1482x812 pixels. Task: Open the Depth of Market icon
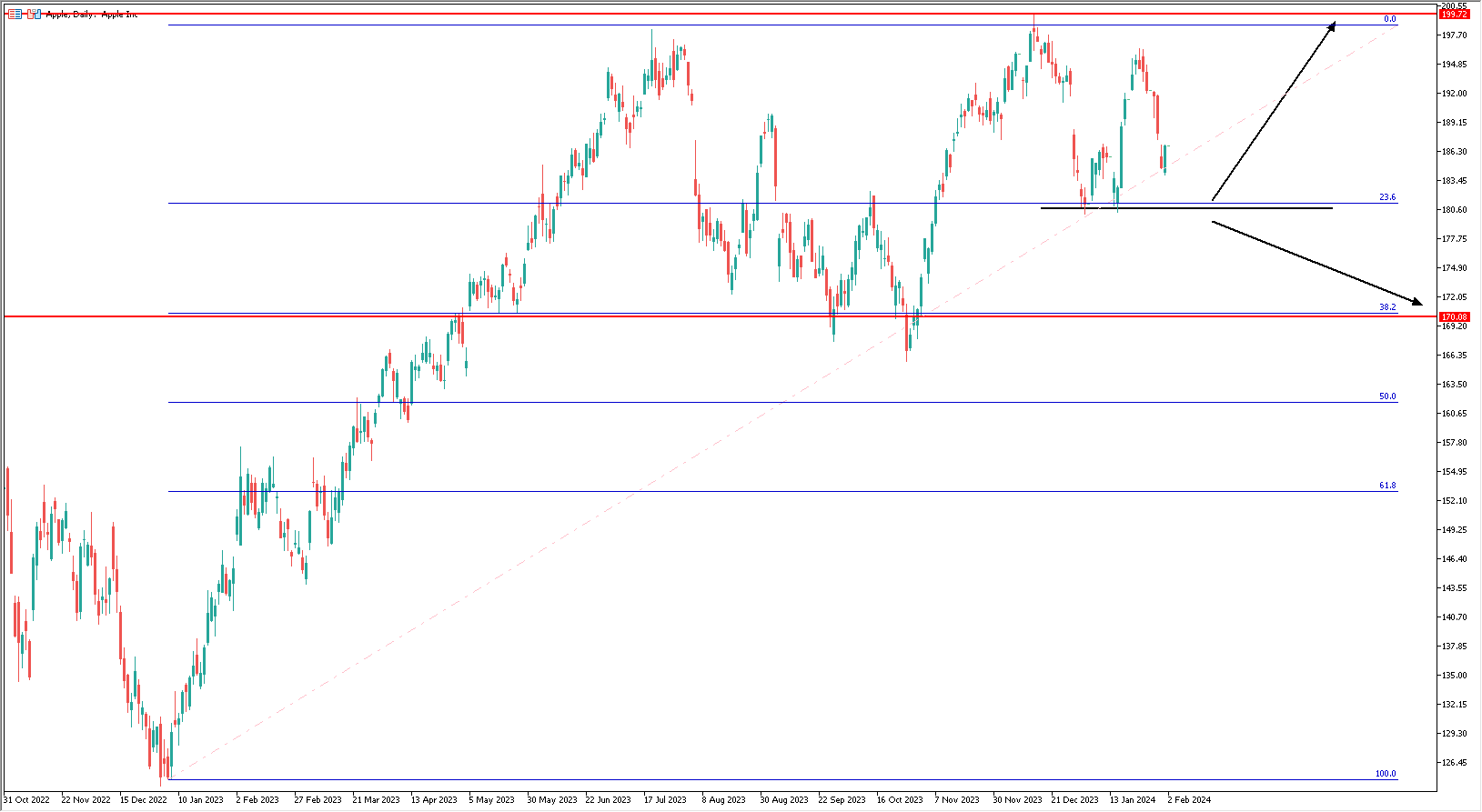[15, 14]
